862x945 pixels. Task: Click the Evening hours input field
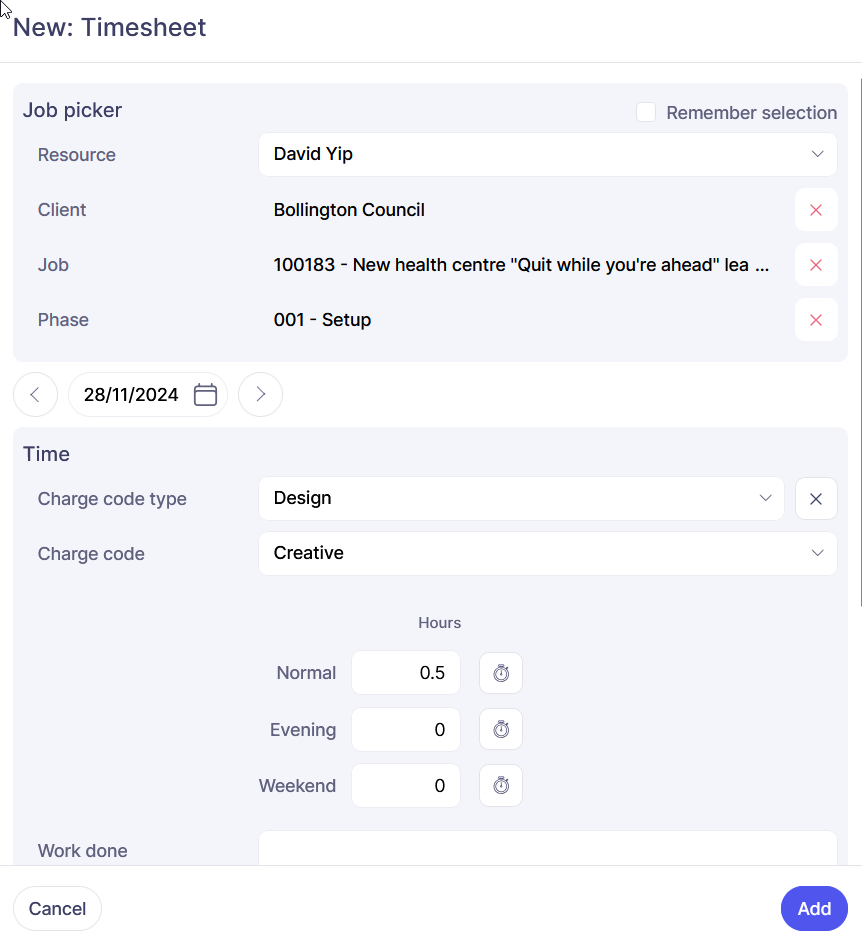coord(406,730)
